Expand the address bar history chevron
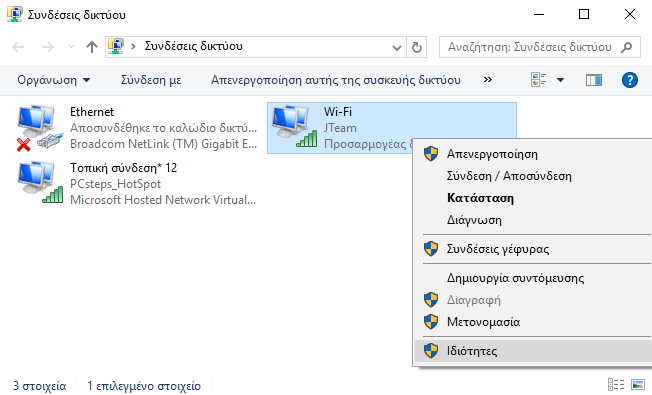Screen dimensions: 652x395 pyautogui.click(x=397, y=47)
